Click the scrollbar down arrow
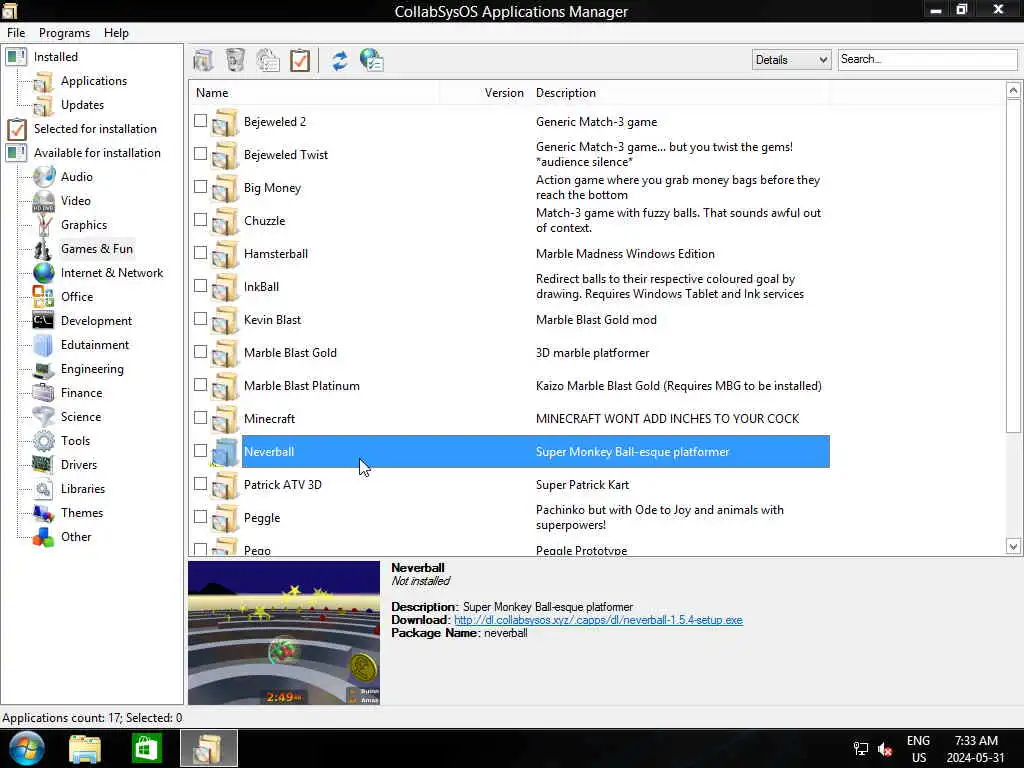1024x768 pixels. coord(1013,547)
